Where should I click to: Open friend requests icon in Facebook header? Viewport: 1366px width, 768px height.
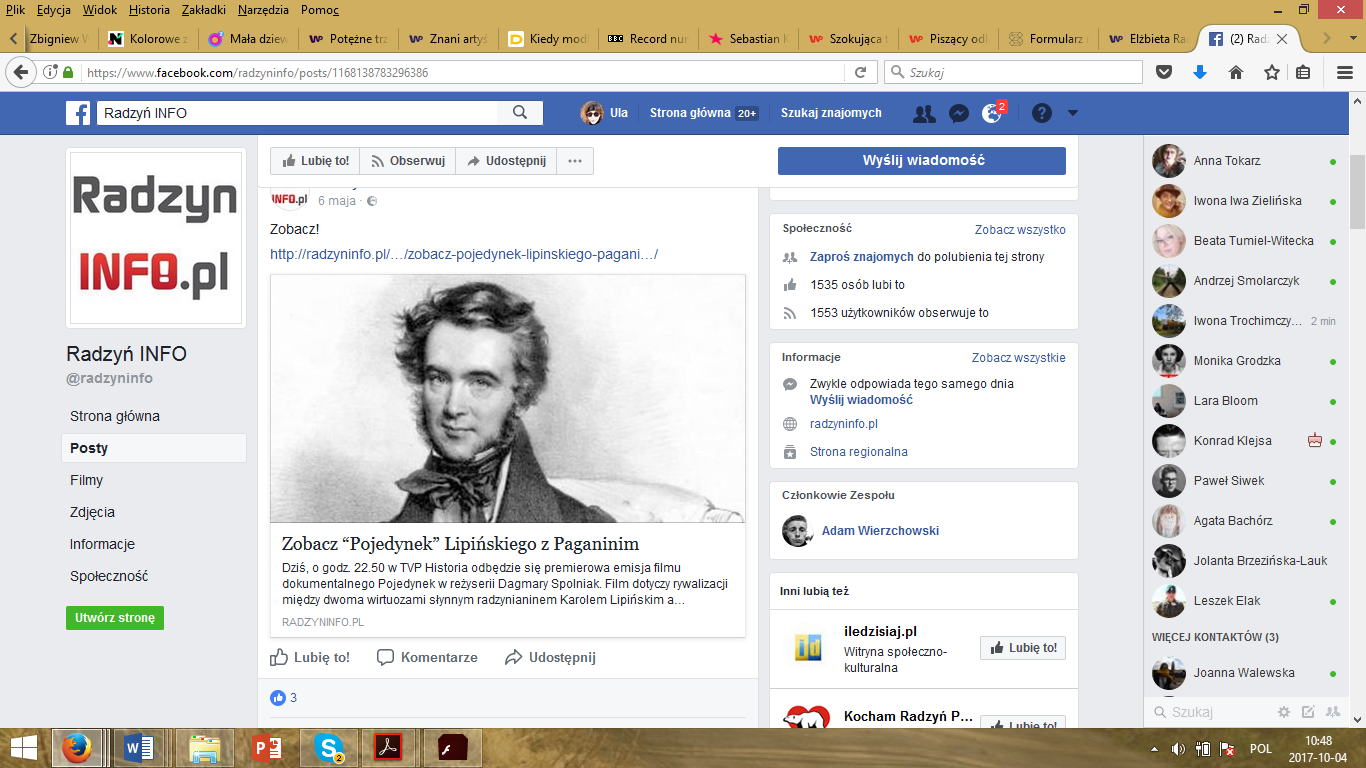(925, 113)
